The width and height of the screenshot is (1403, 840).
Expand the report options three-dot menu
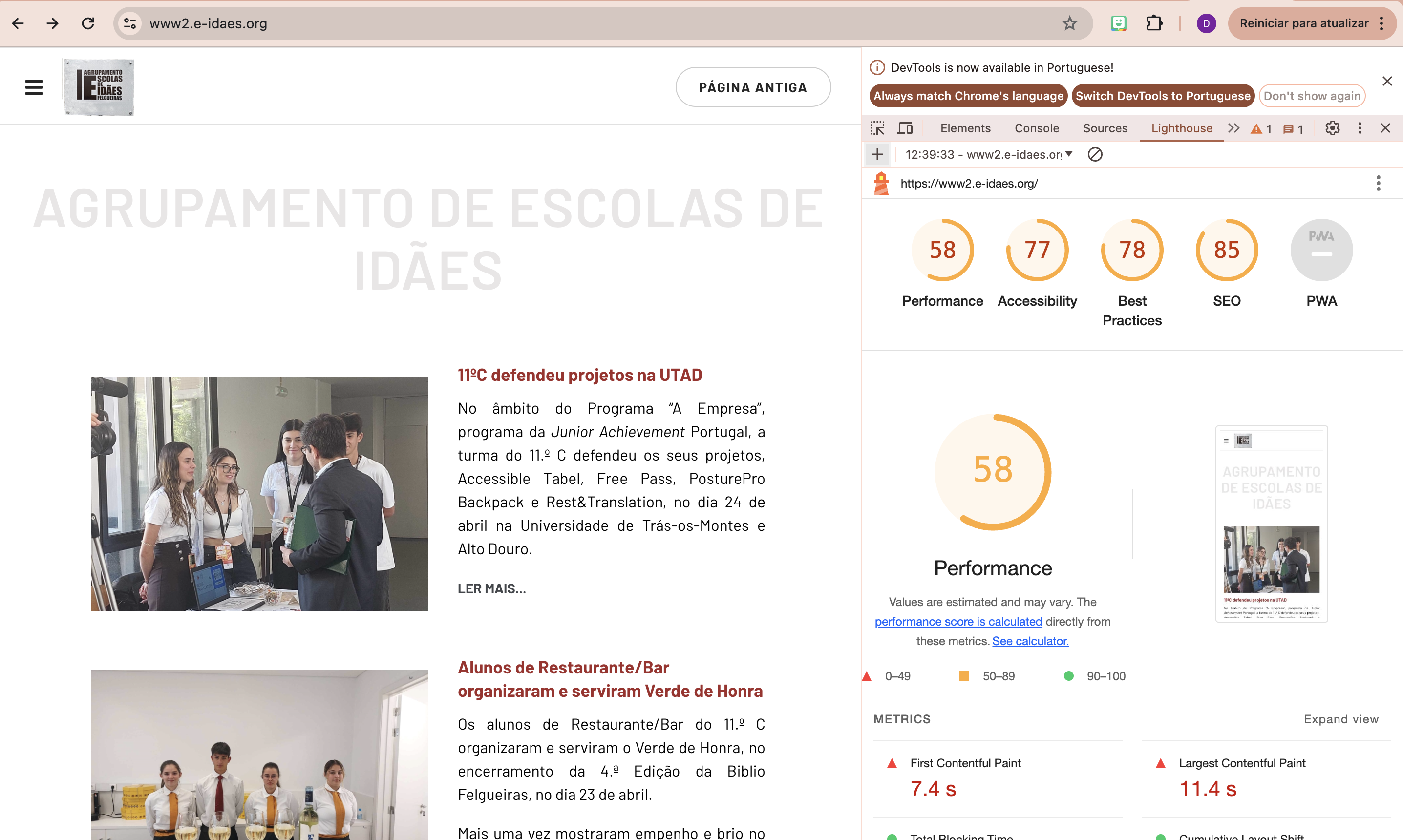coord(1379,183)
